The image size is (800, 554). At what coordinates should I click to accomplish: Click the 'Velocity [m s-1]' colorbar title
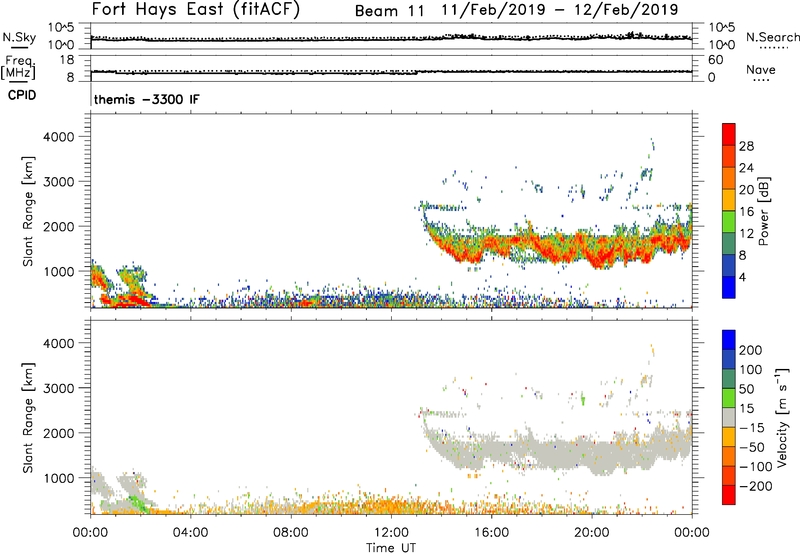pos(783,417)
